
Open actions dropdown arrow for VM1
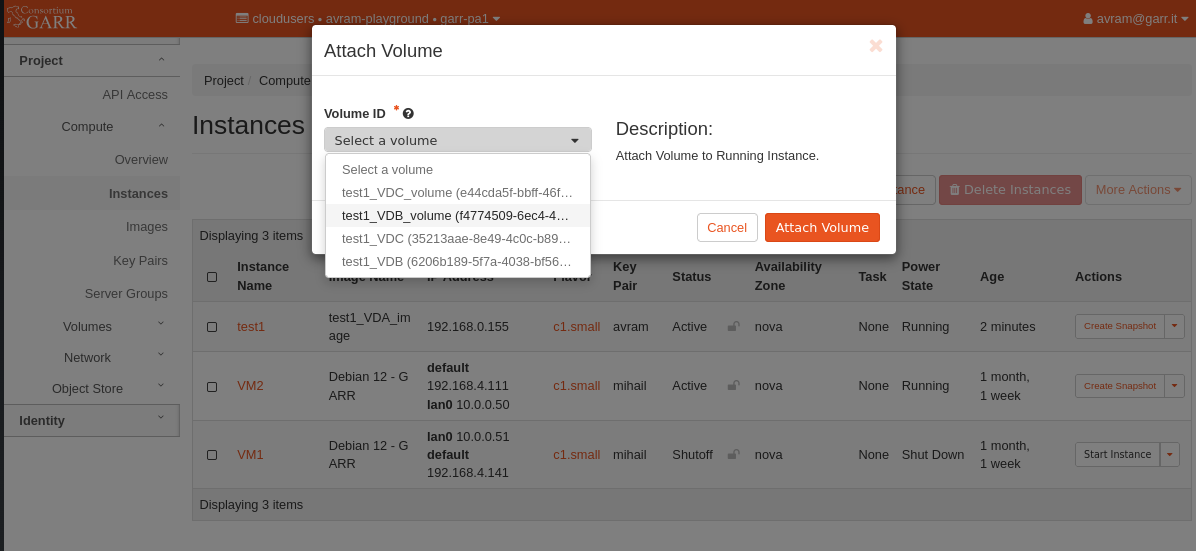click(x=1170, y=454)
